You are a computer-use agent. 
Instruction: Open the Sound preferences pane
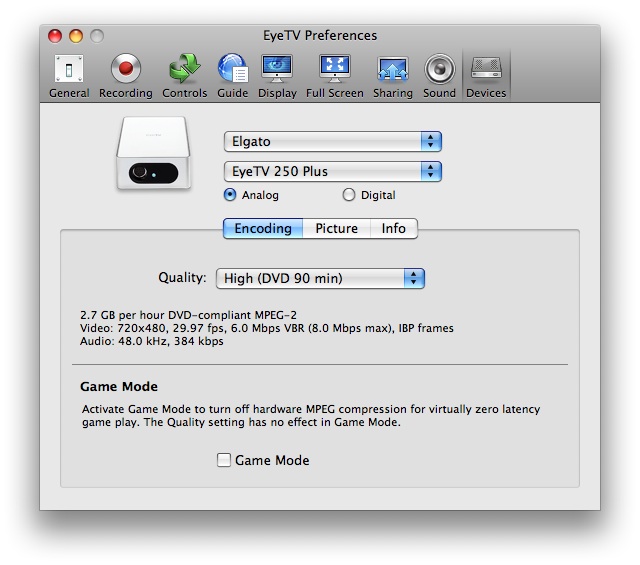pos(439,76)
